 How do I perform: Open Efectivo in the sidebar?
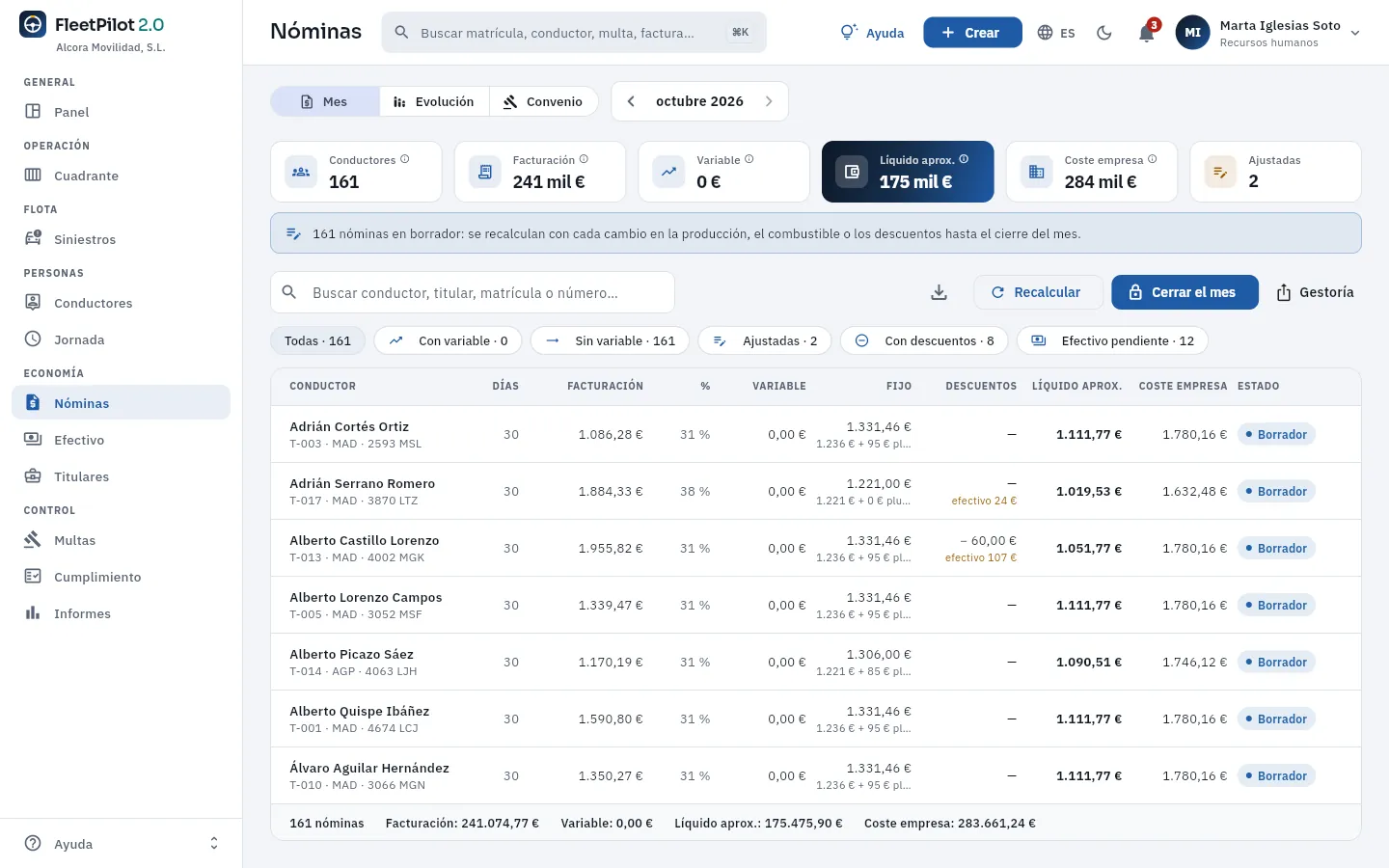point(122,440)
